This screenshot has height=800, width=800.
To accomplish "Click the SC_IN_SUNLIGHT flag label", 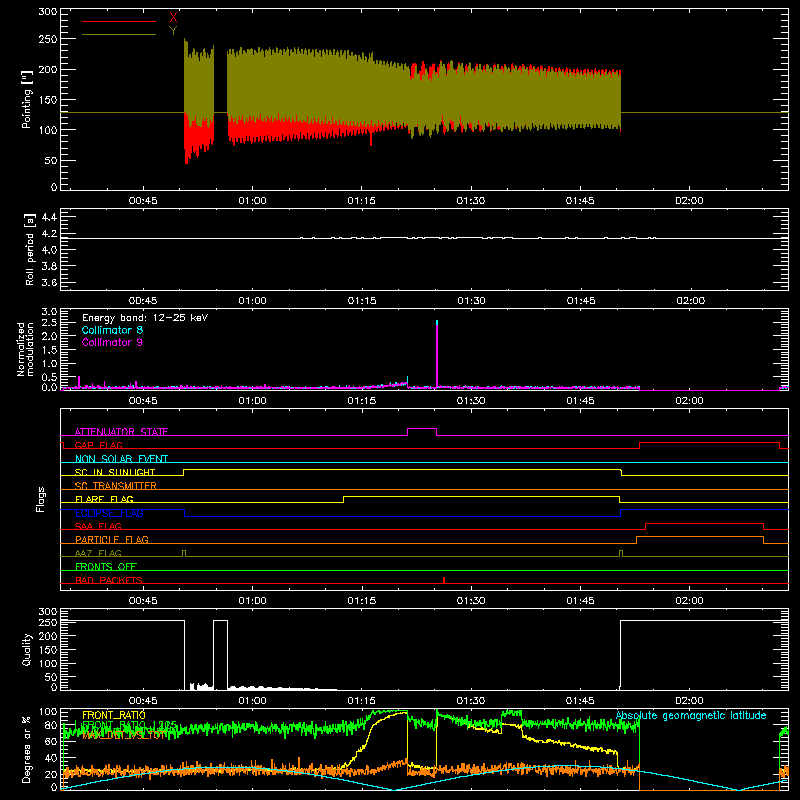I will pos(115,472).
